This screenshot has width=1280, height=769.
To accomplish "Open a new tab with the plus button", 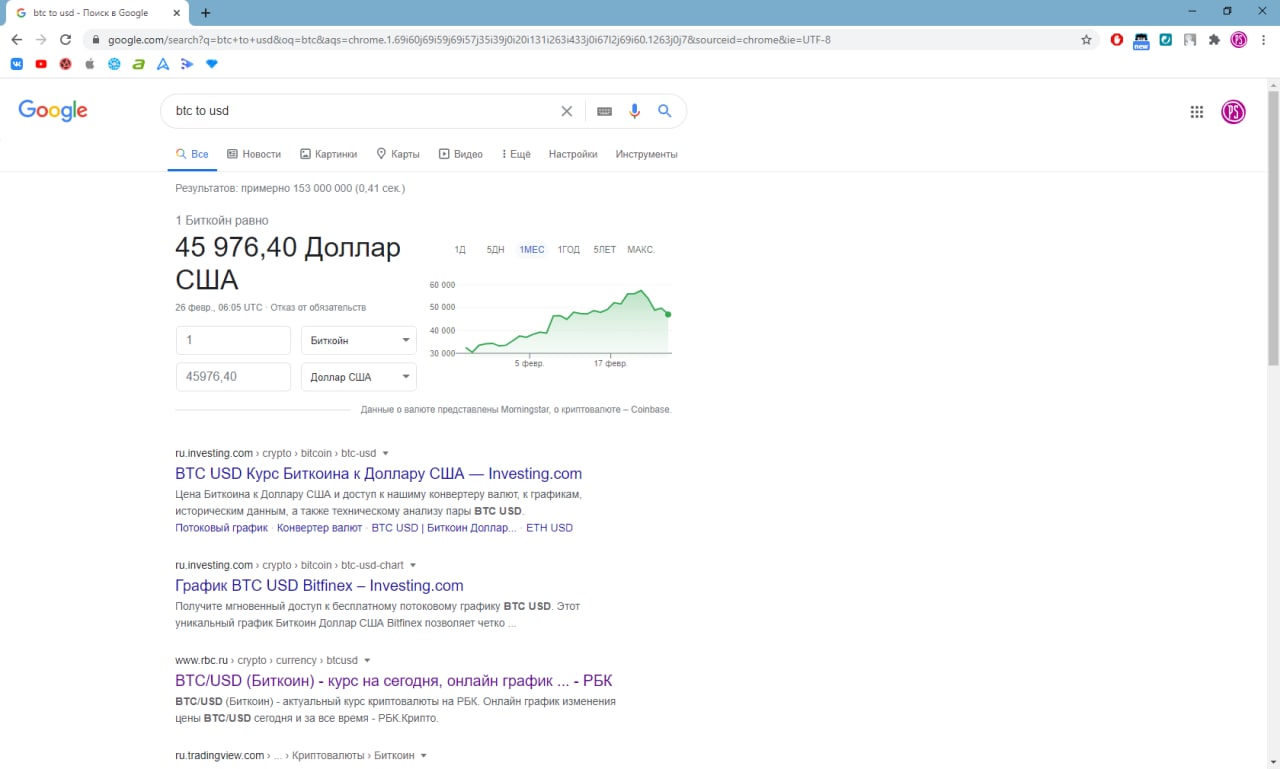I will tap(206, 13).
